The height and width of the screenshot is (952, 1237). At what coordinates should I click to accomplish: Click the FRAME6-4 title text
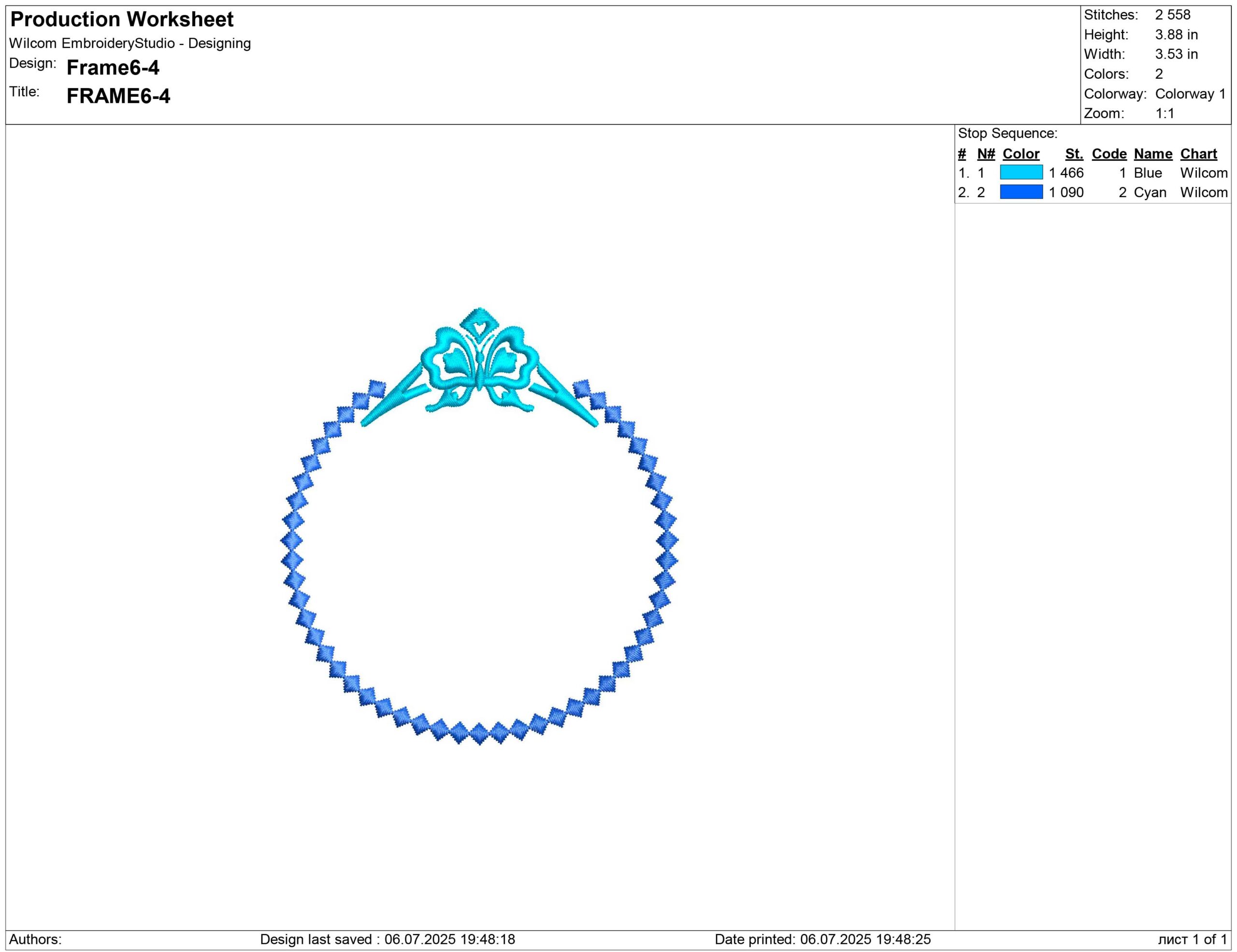click(x=118, y=96)
